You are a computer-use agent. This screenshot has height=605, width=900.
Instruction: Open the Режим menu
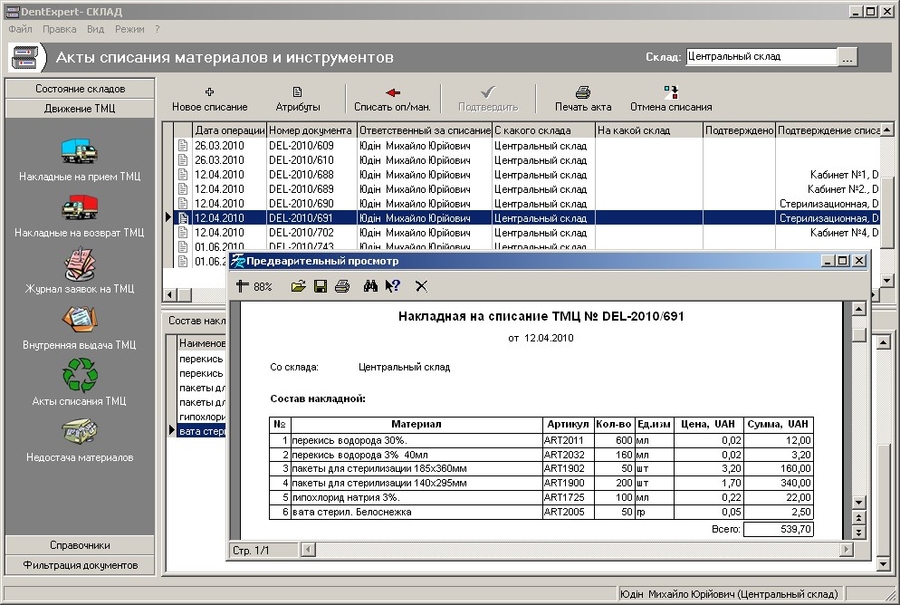coord(129,29)
